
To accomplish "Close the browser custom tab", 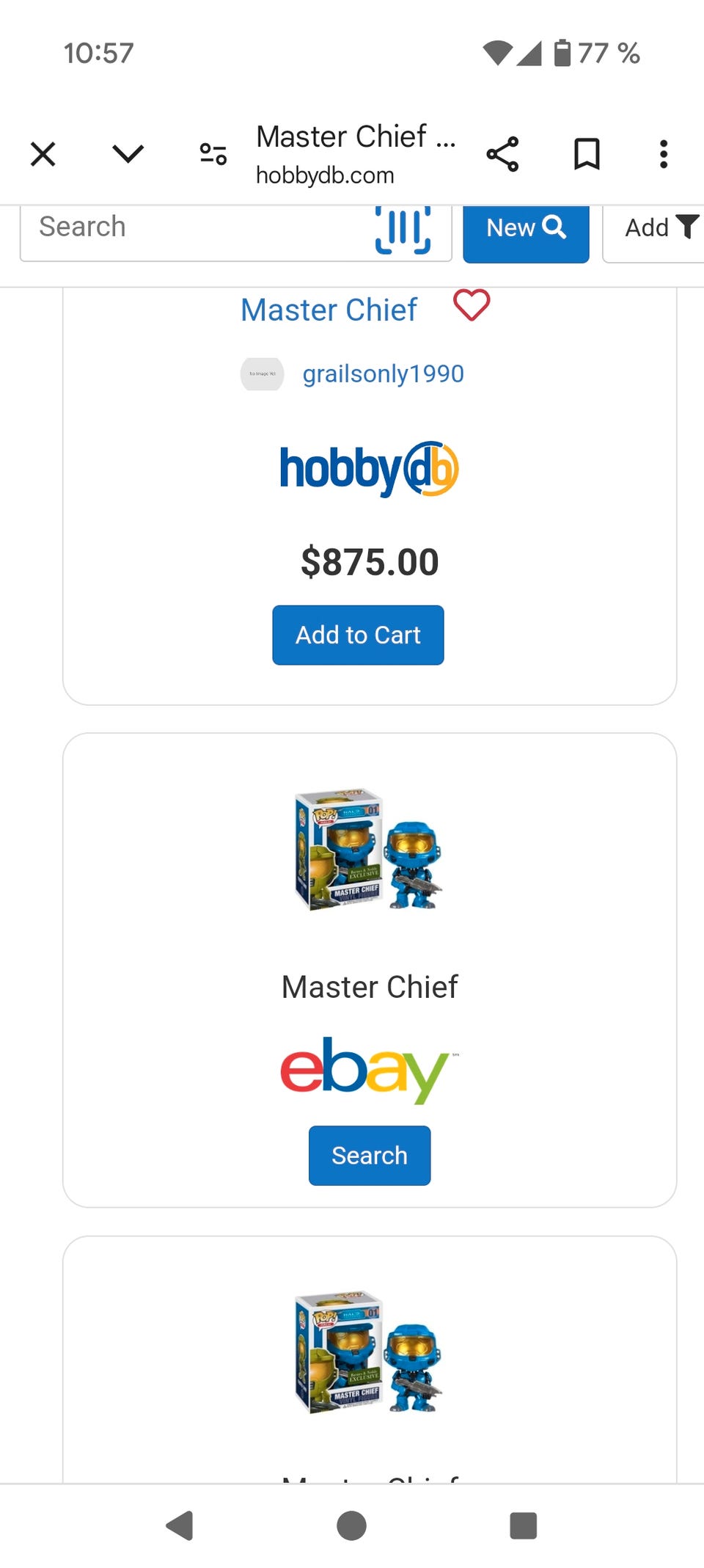I will point(43,154).
